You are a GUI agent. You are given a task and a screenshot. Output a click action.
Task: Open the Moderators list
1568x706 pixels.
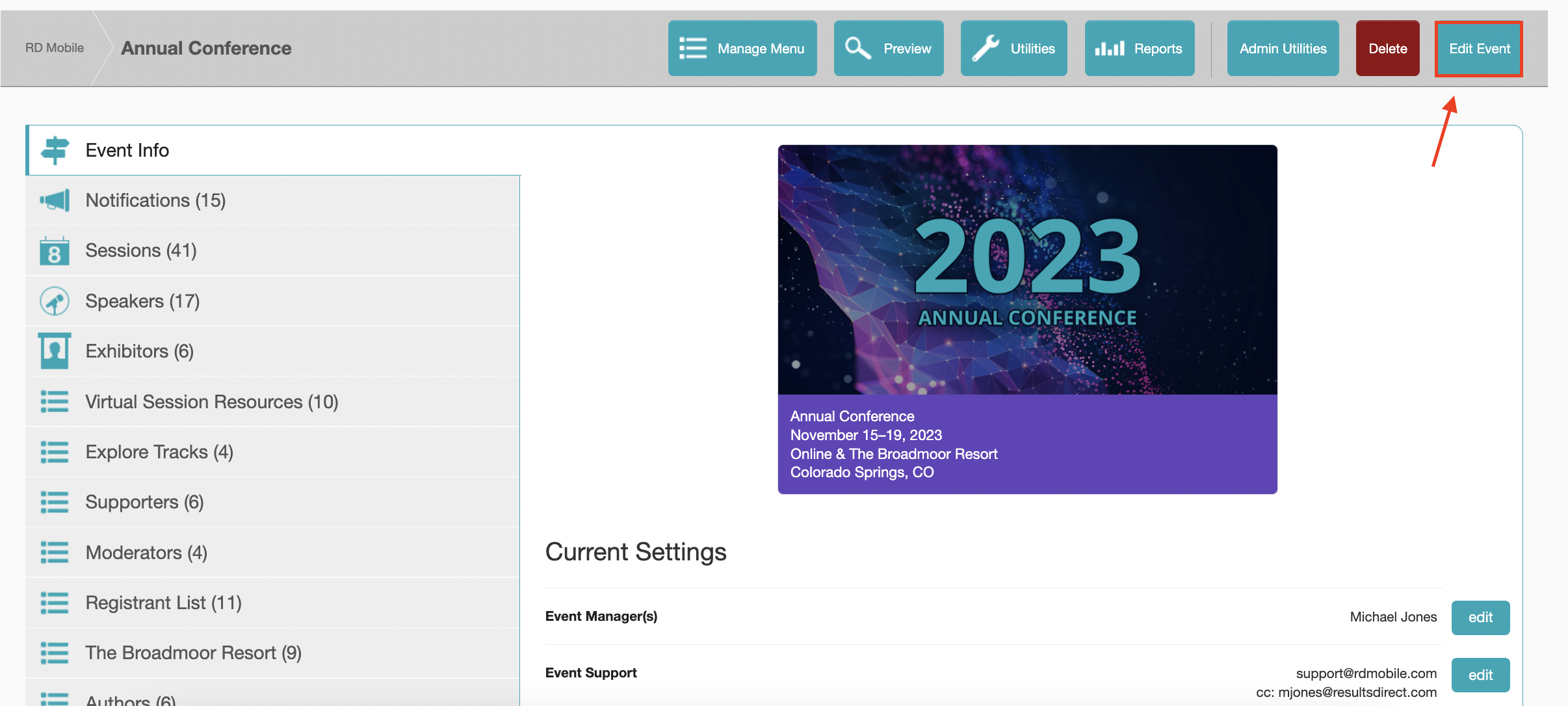(x=146, y=553)
